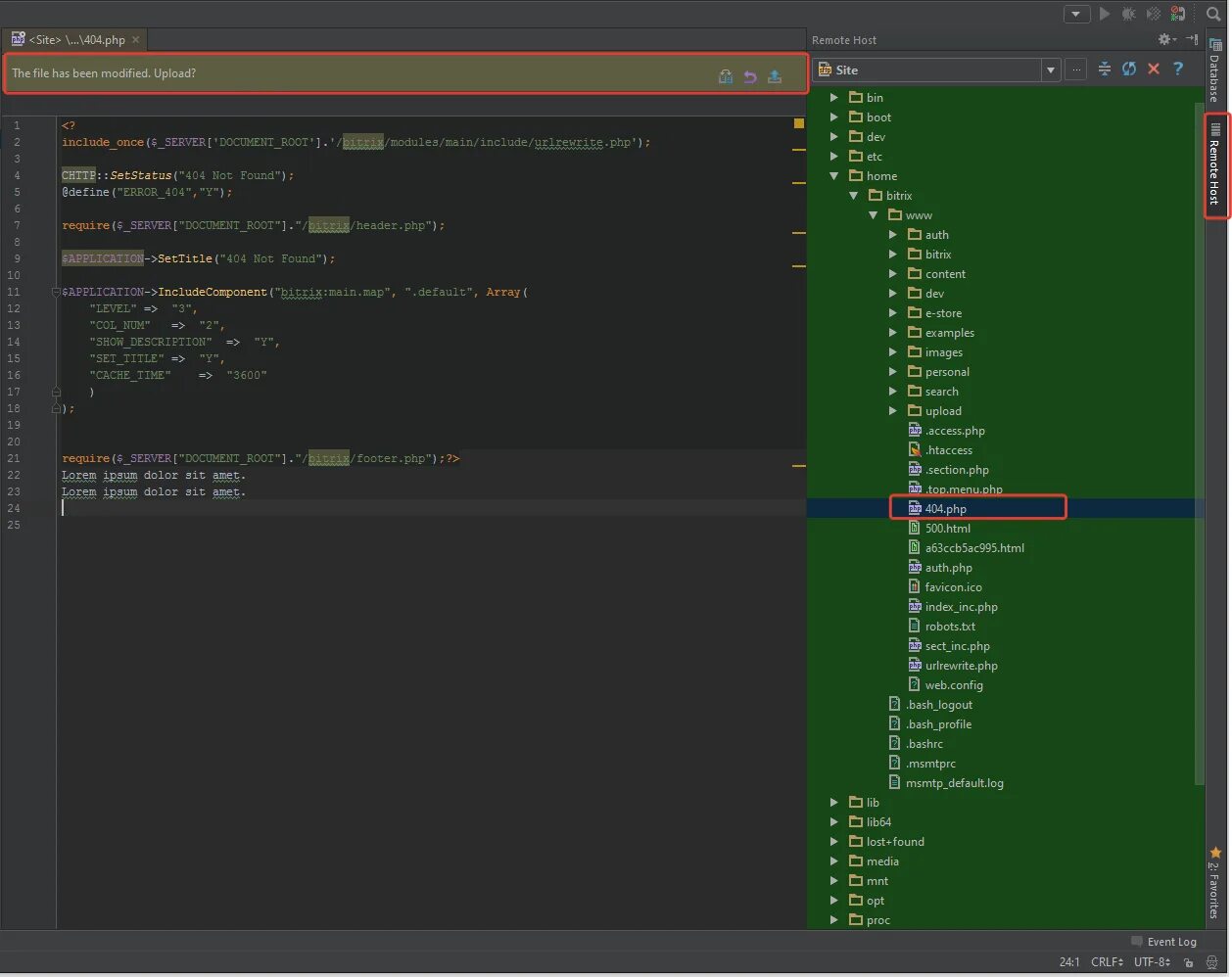
Task: Expand the auth folder
Action: [x=893, y=235]
